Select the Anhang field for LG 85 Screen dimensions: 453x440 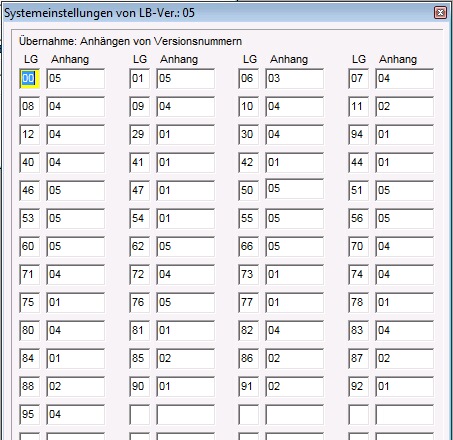click(185, 359)
